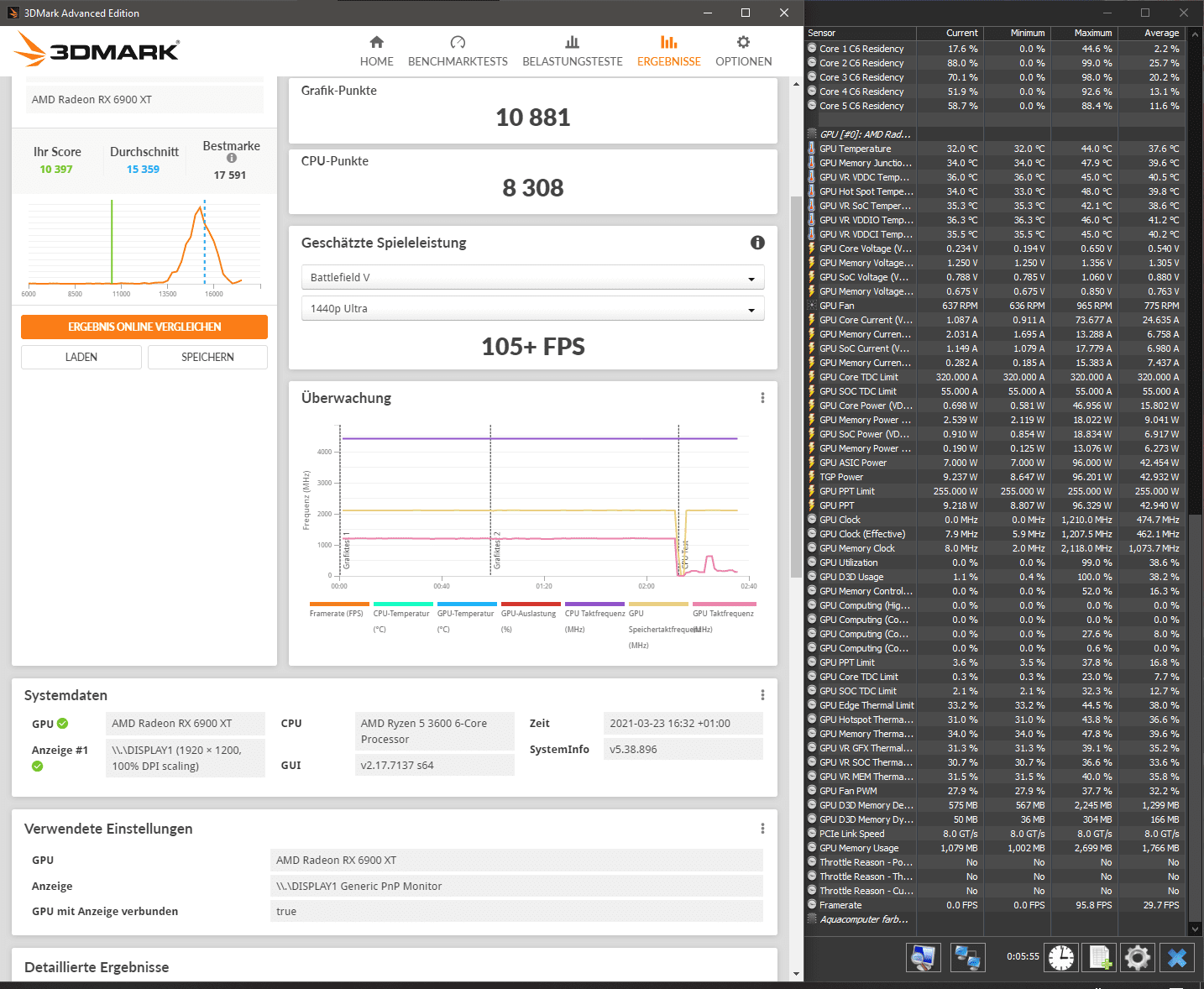Open the Battlefield V game dropdown
Viewport: 1204px width, 989px height.
point(533,277)
